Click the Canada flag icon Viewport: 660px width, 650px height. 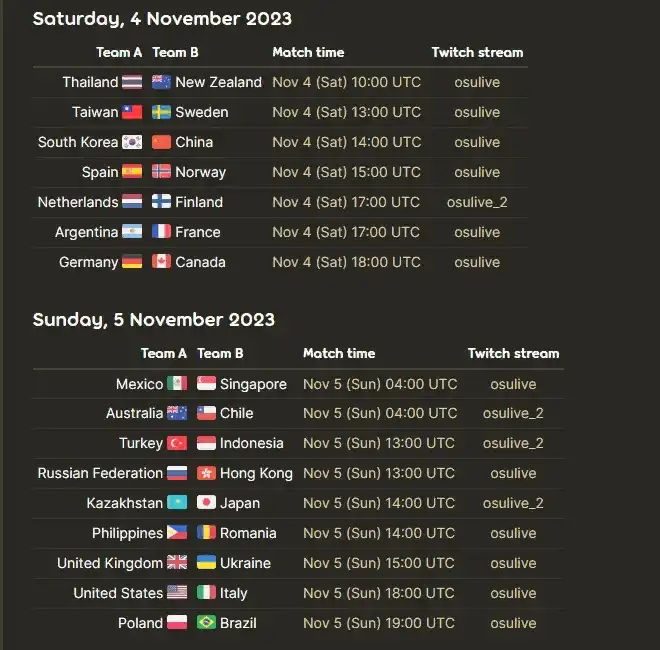click(x=161, y=262)
